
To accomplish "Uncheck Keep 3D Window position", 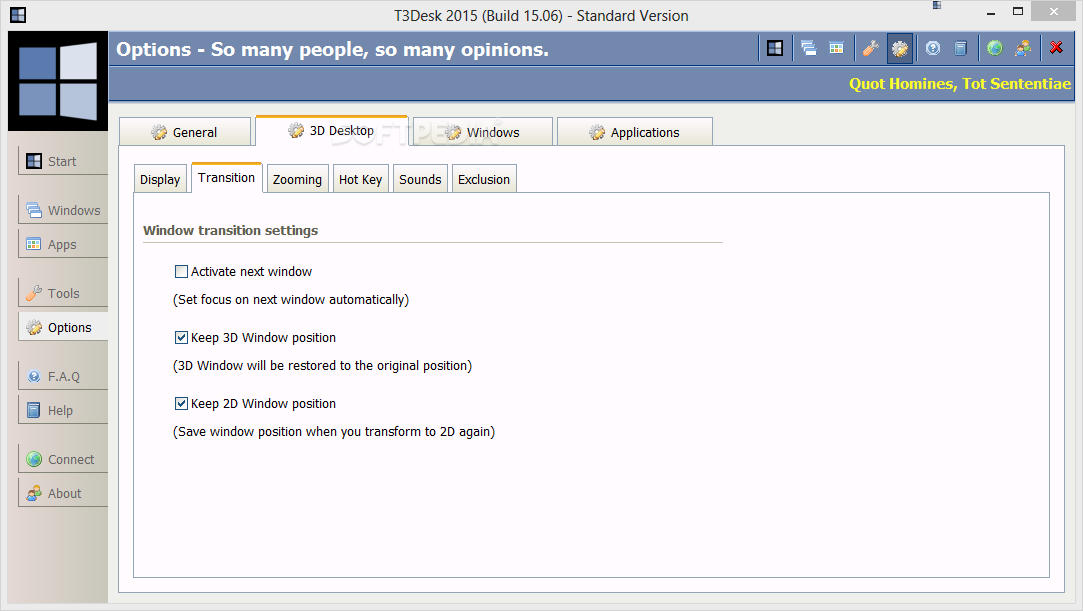I will (x=181, y=338).
